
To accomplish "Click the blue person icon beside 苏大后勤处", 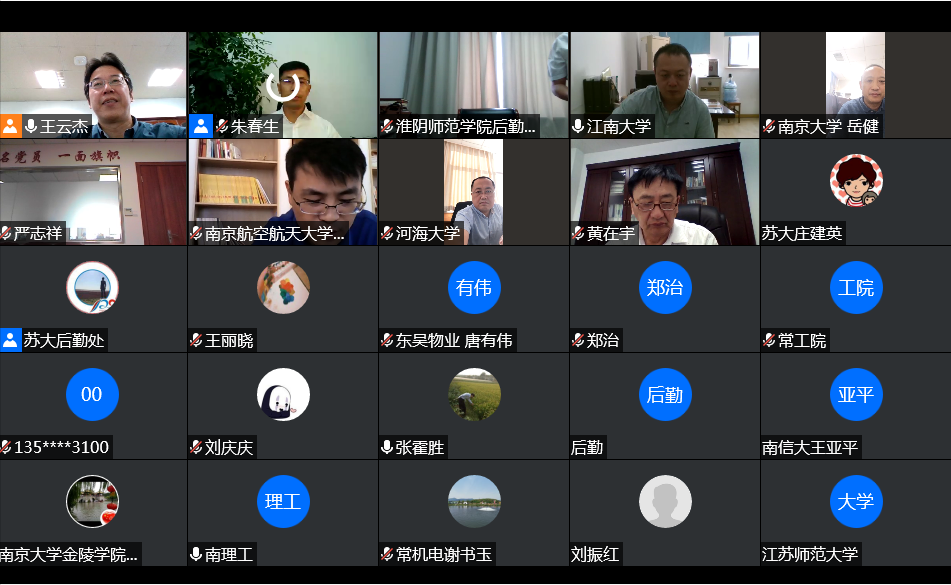I will (10, 340).
